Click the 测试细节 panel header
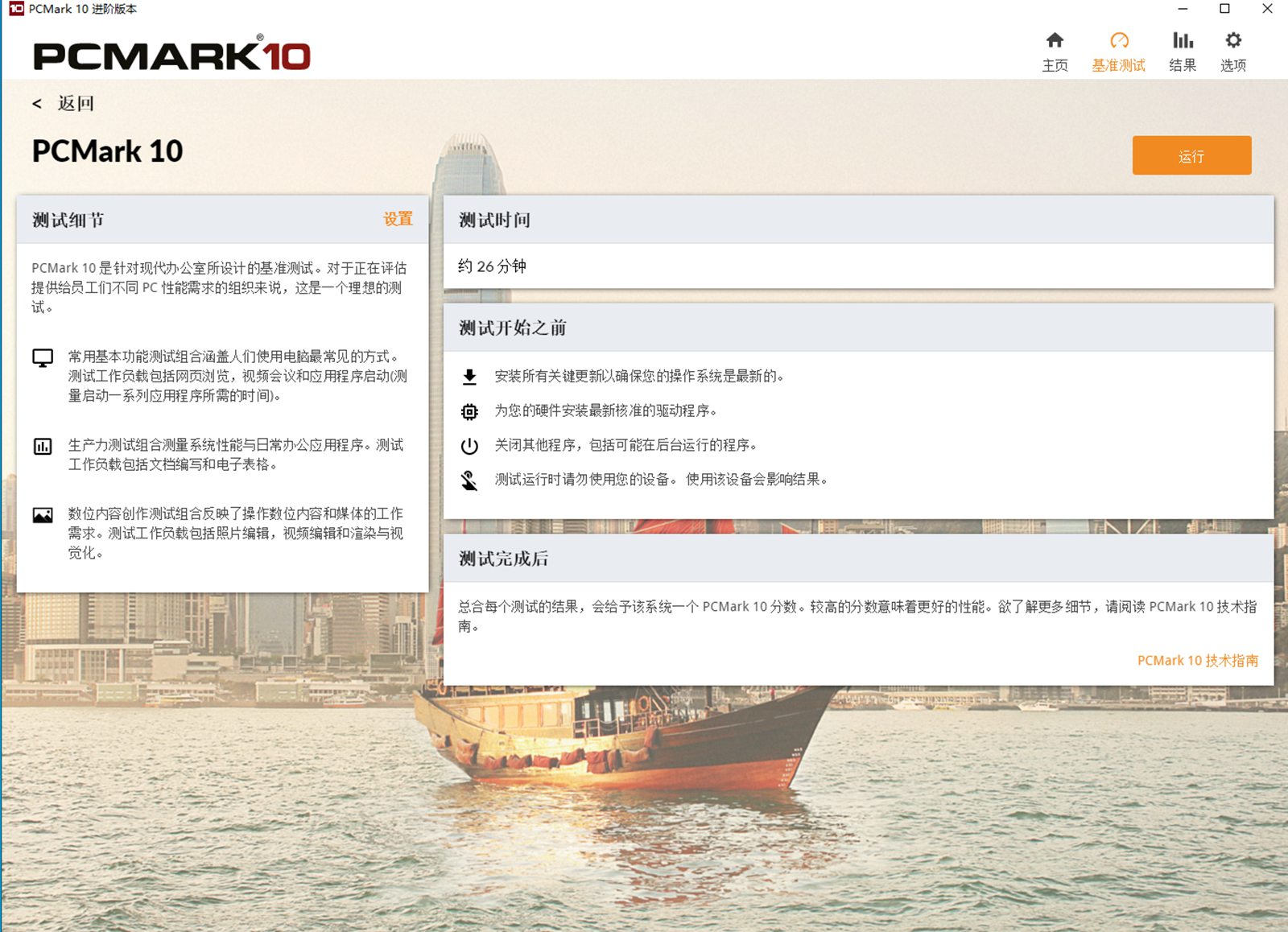1288x932 pixels. [223, 220]
